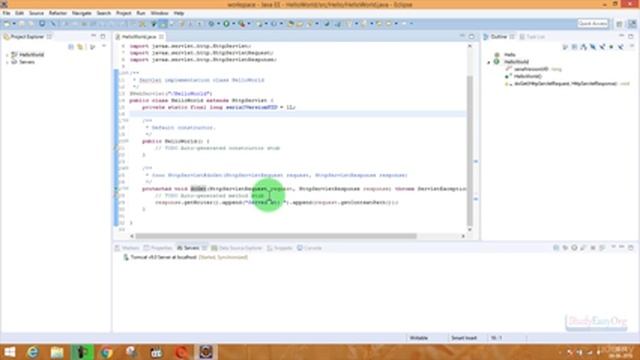The width and height of the screenshot is (640, 360).
Task: Click the 'Writable' status bar entry
Action: pos(419,338)
